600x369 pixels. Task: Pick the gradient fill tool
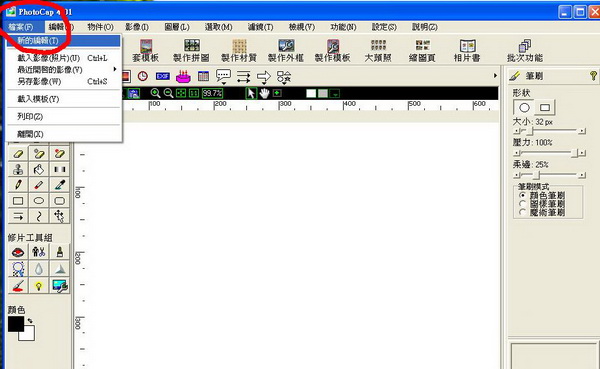pos(60,170)
